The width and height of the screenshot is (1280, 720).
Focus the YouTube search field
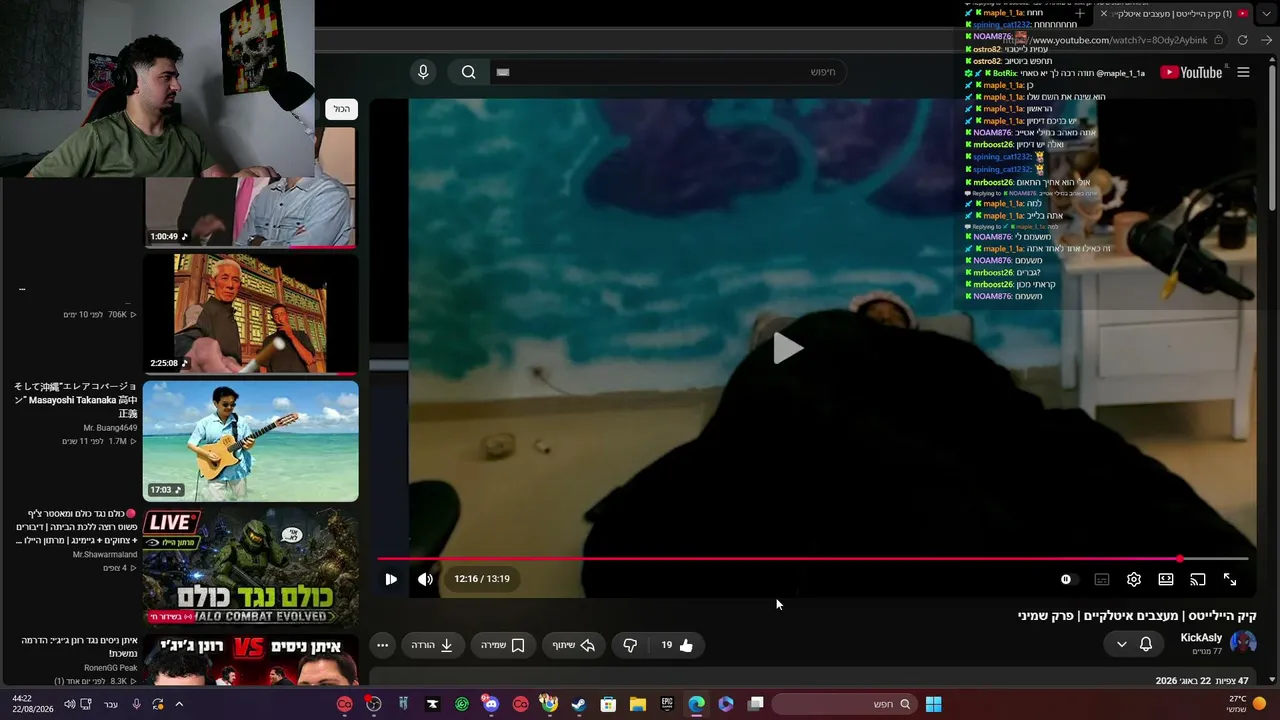668,72
